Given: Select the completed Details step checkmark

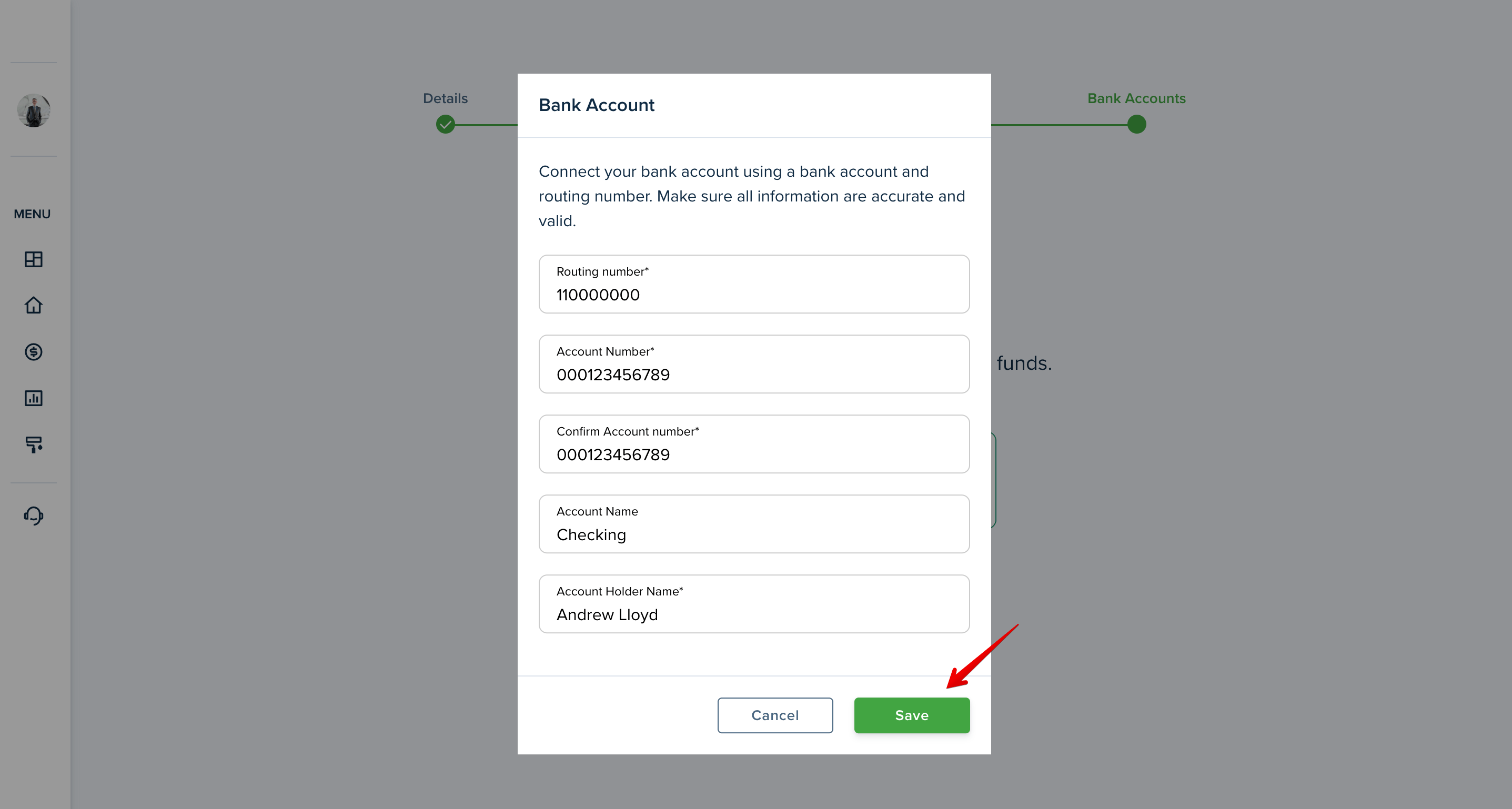Looking at the screenshot, I should click(x=446, y=124).
